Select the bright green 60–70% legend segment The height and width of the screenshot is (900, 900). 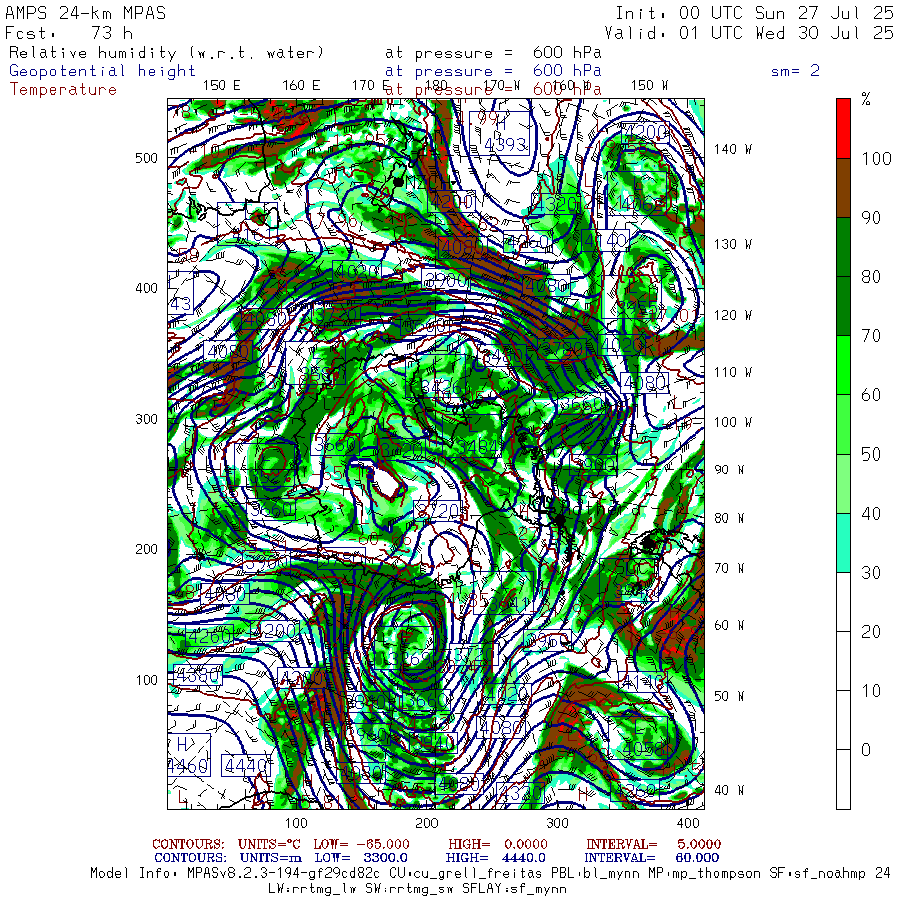pos(843,365)
